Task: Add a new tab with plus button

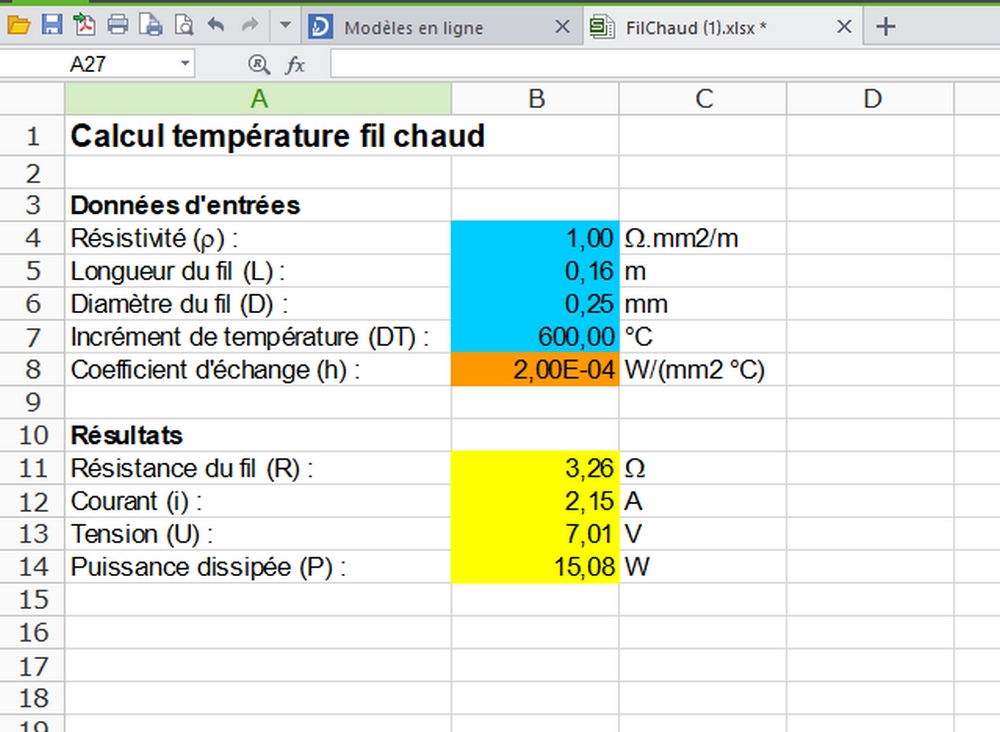Action: click(885, 27)
